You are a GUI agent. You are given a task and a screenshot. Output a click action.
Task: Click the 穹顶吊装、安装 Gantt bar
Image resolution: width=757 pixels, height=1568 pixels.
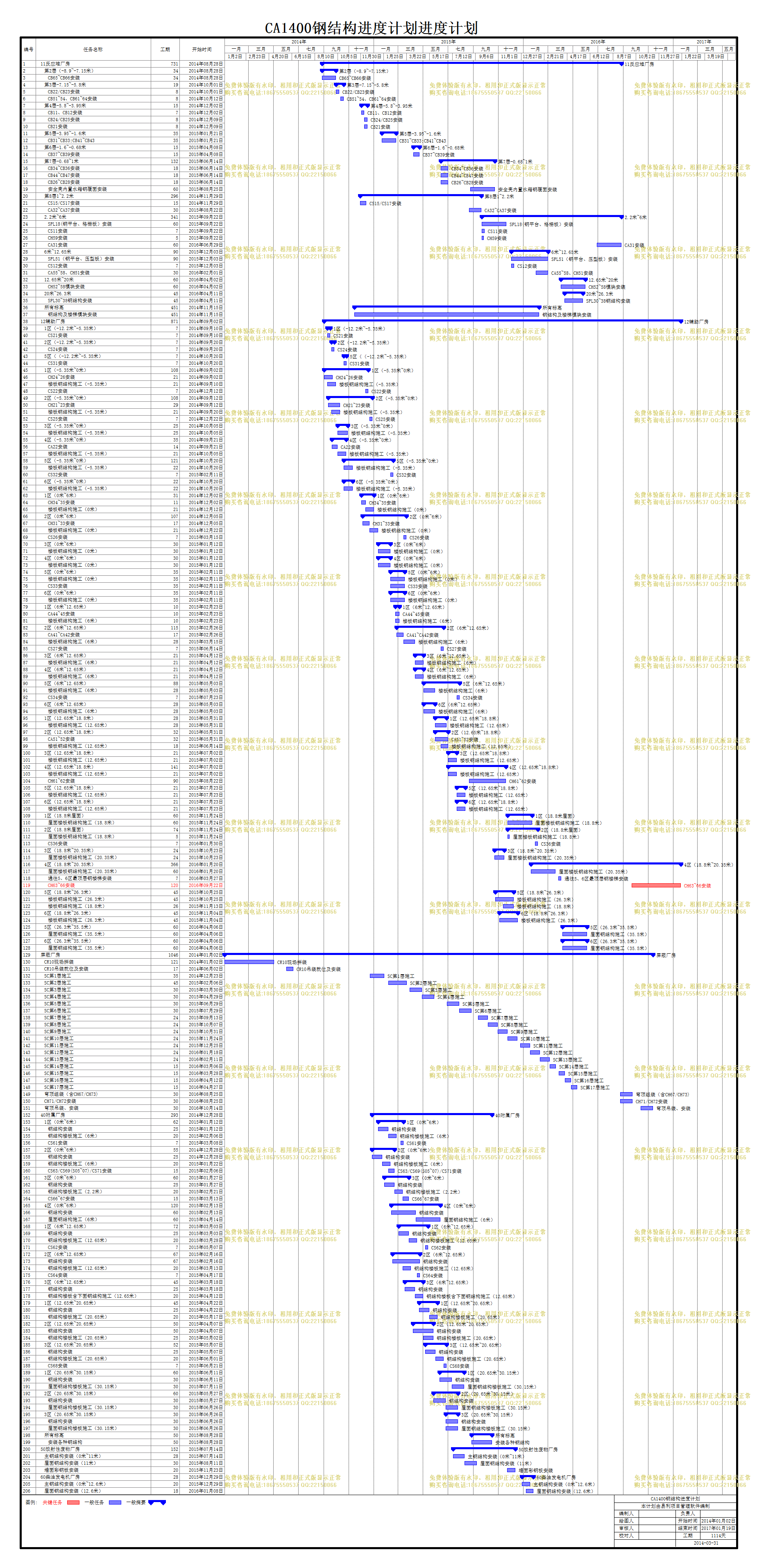(x=647, y=1109)
